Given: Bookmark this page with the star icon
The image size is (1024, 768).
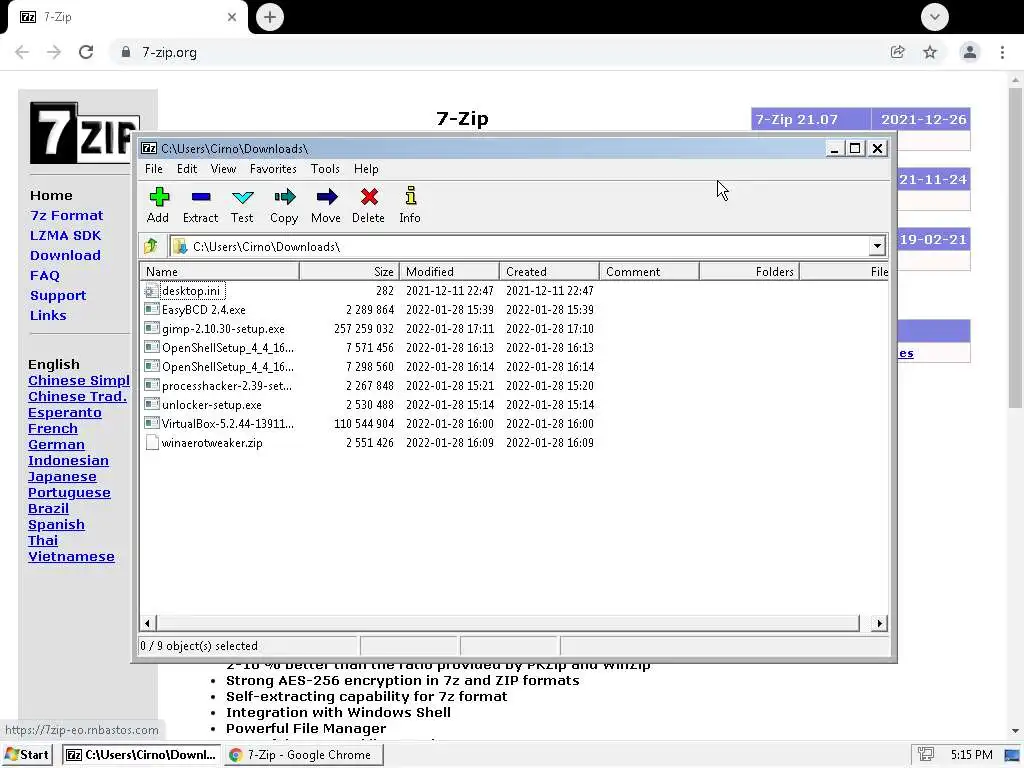Looking at the screenshot, I should click(x=930, y=52).
